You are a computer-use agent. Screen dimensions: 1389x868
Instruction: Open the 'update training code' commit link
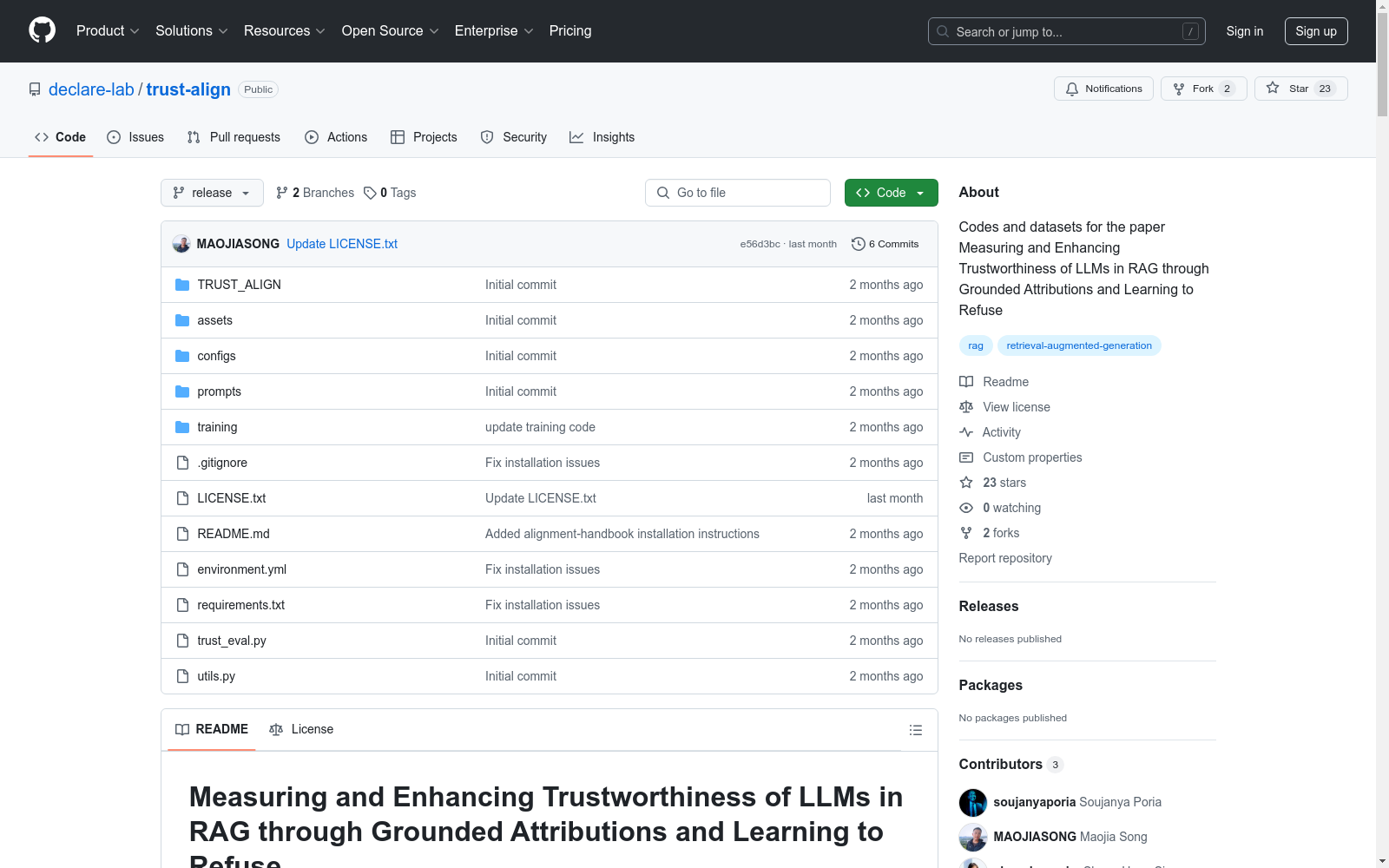coord(540,427)
